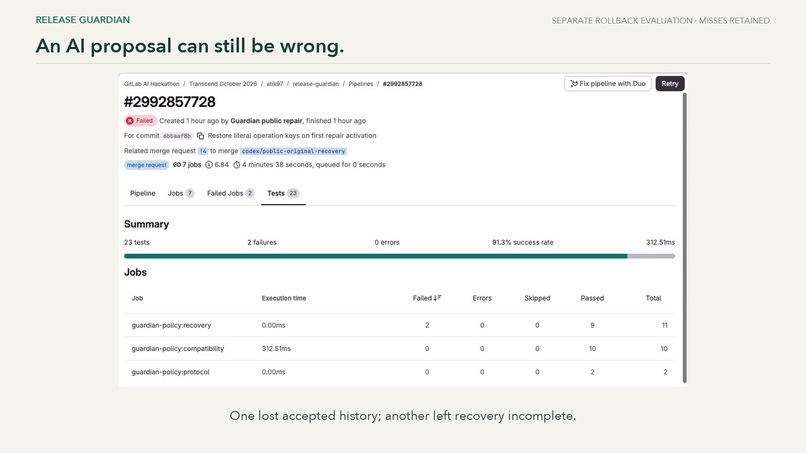Open guardian-policy:compatibility job row
The image size is (806, 453).
click(x=399, y=349)
